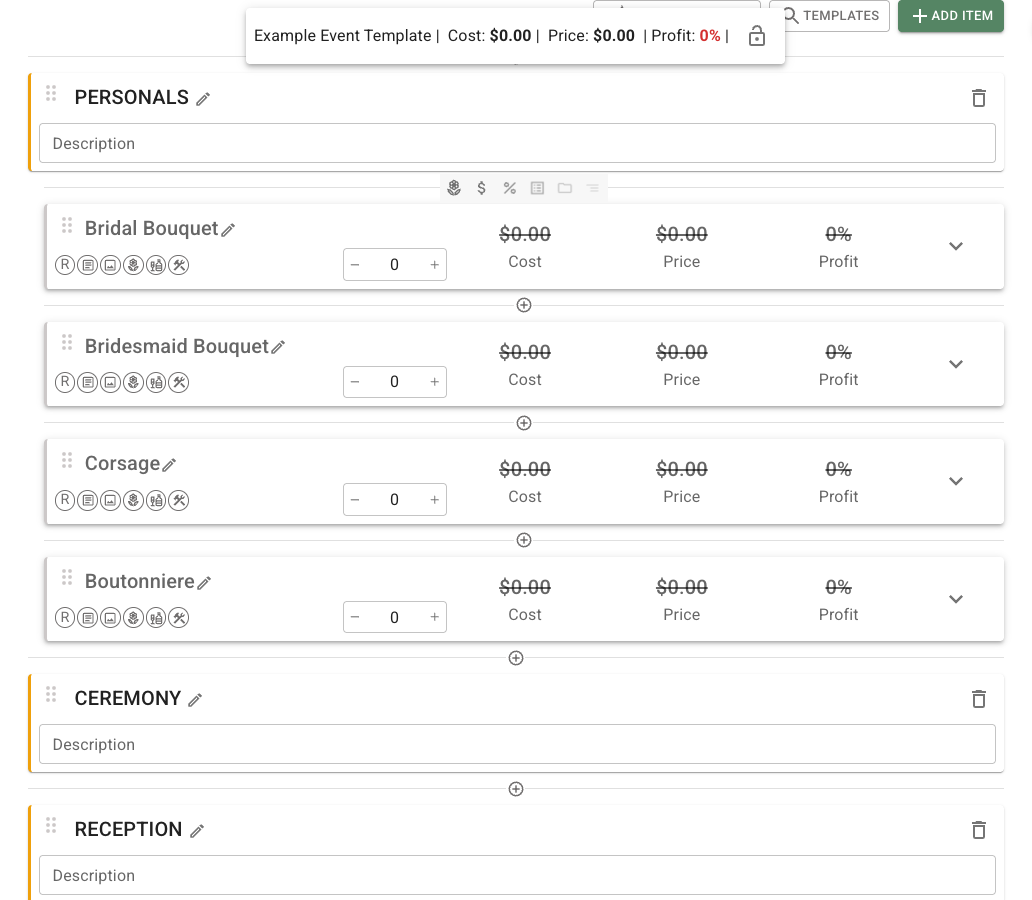
Task: Delete the RECEPTION section
Action: click(979, 830)
